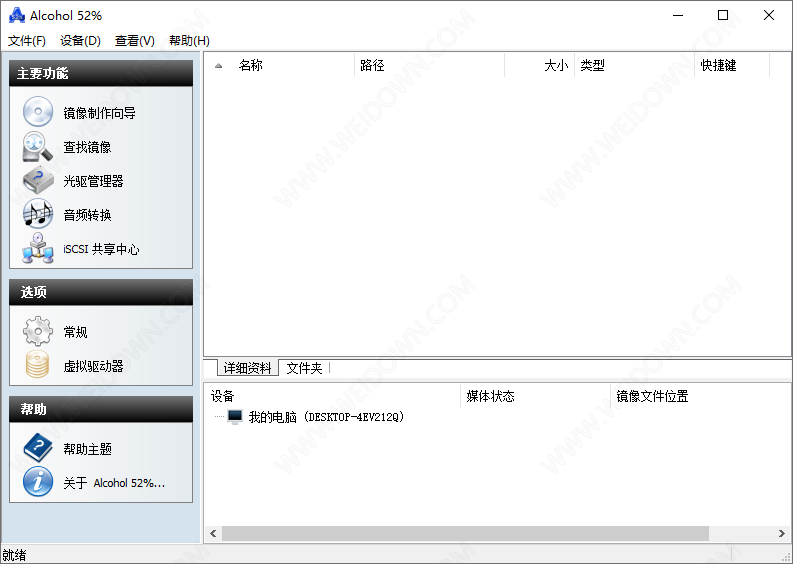Sort the list by 类型 column
The width and height of the screenshot is (793, 564).
635,65
